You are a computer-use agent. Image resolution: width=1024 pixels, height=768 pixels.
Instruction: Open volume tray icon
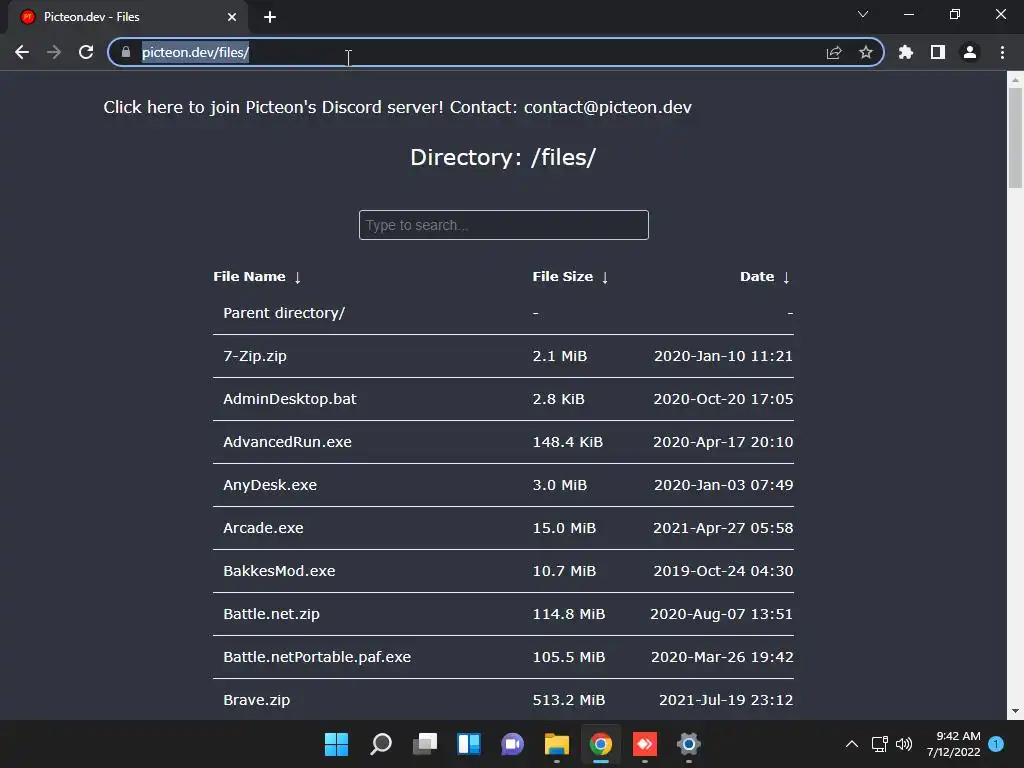904,744
